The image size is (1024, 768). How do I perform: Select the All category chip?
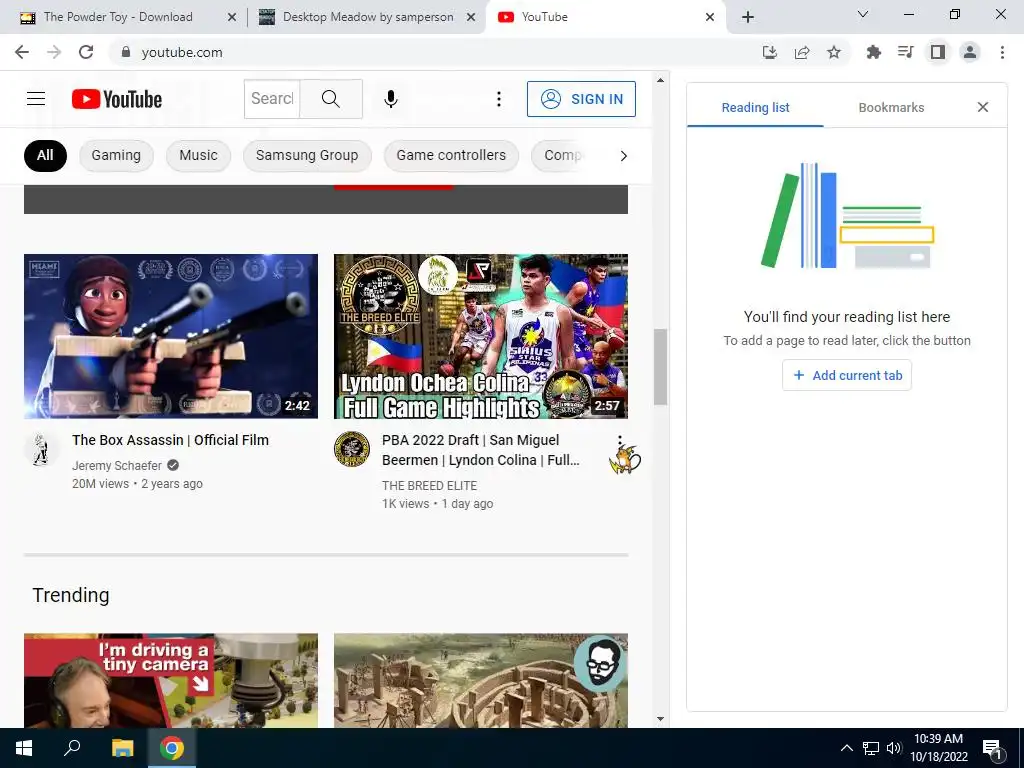[45, 155]
